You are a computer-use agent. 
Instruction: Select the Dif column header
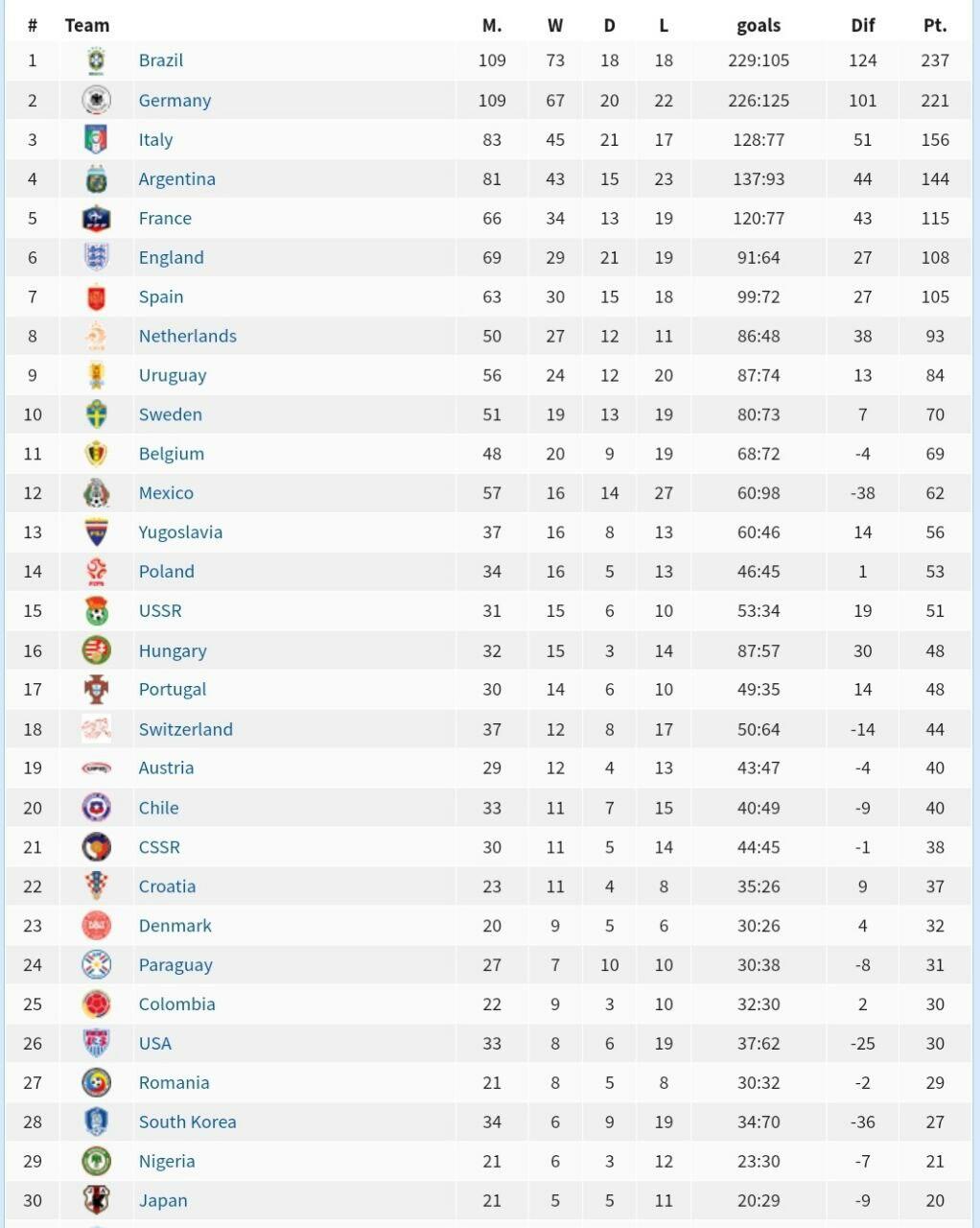pos(863,26)
